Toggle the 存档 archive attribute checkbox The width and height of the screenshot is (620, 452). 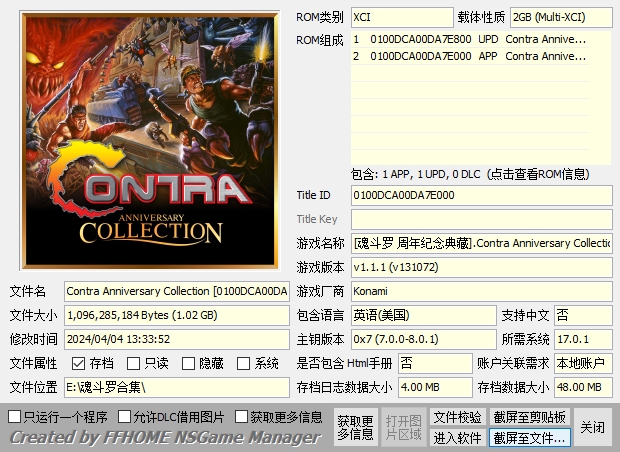(79, 364)
